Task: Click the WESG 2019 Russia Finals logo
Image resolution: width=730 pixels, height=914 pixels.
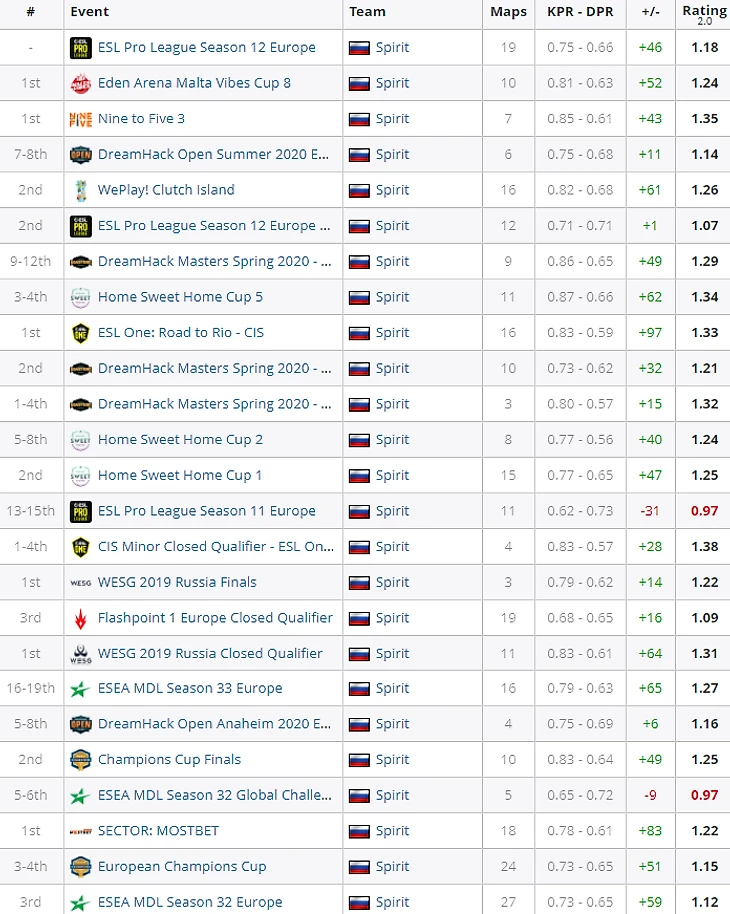Action: coord(80,582)
